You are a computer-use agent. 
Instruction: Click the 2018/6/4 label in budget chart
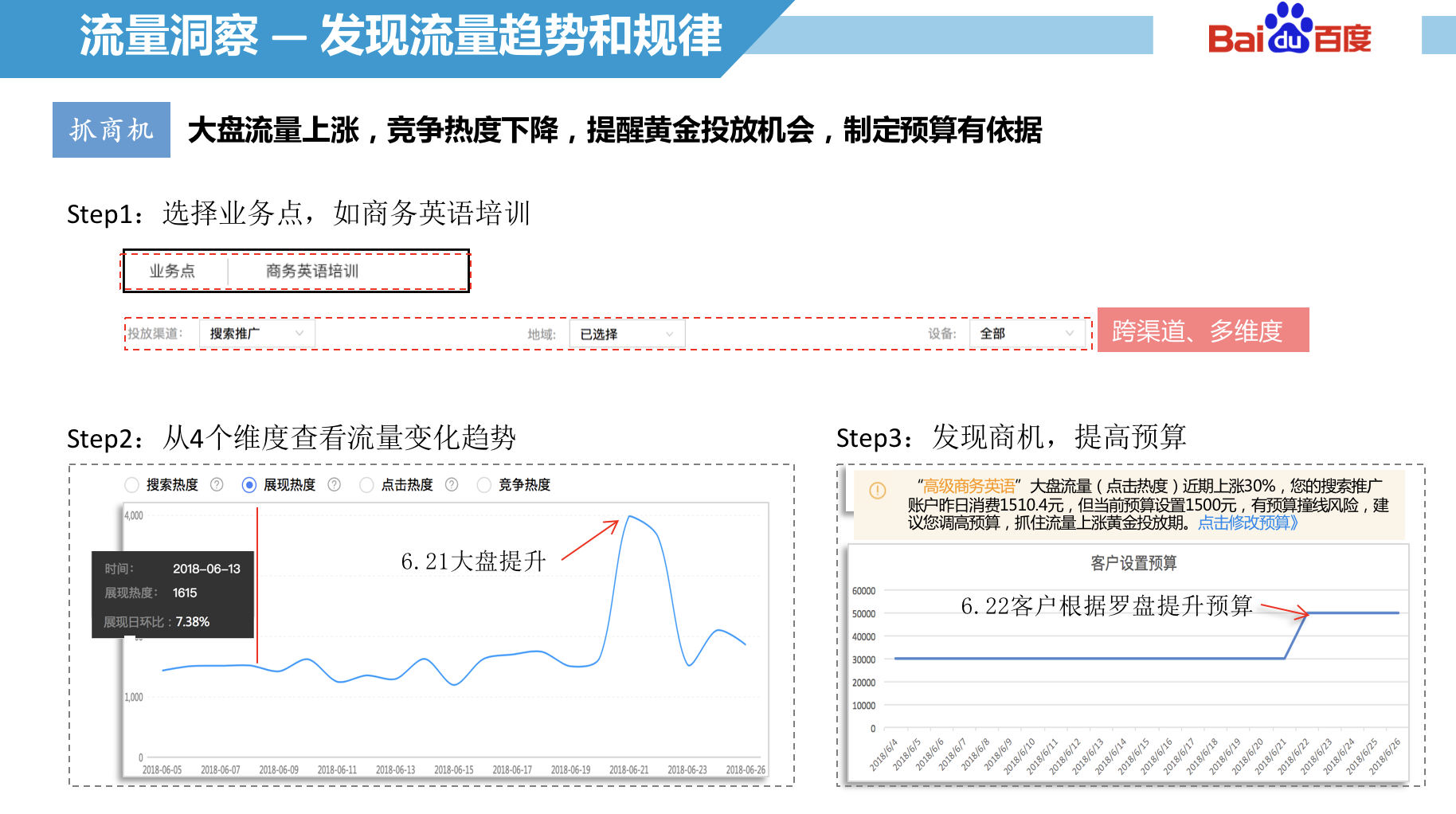(883, 754)
